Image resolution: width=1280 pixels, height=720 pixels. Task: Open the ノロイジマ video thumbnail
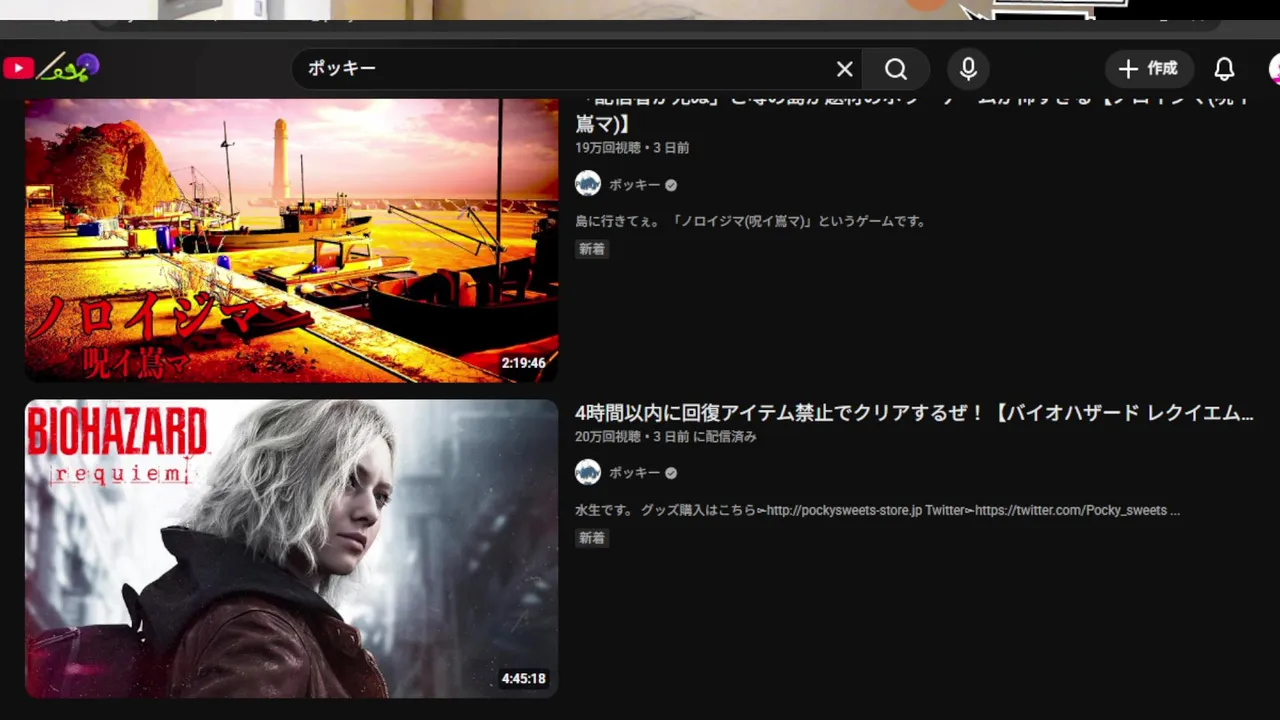(x=291, y=240)
